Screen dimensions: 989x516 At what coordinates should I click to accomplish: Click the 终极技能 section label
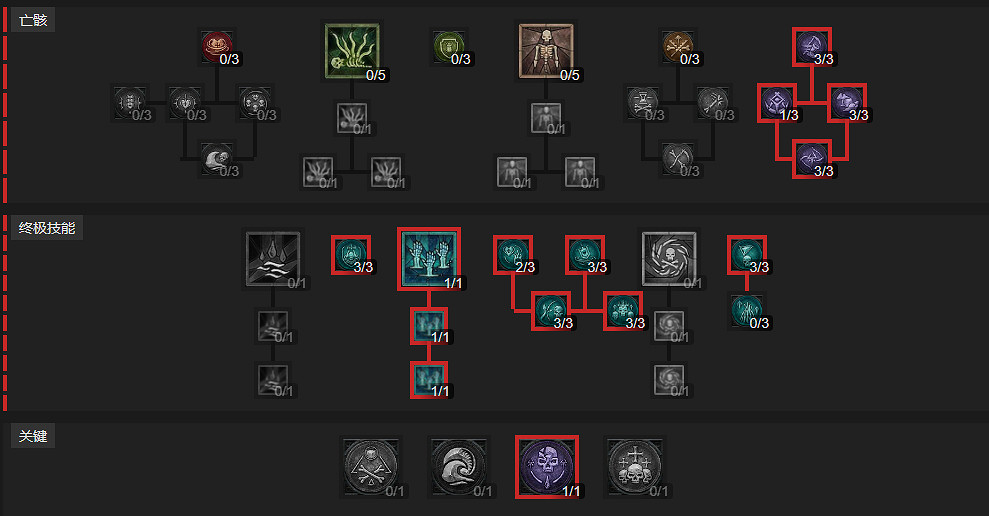(x=47, y=228)
